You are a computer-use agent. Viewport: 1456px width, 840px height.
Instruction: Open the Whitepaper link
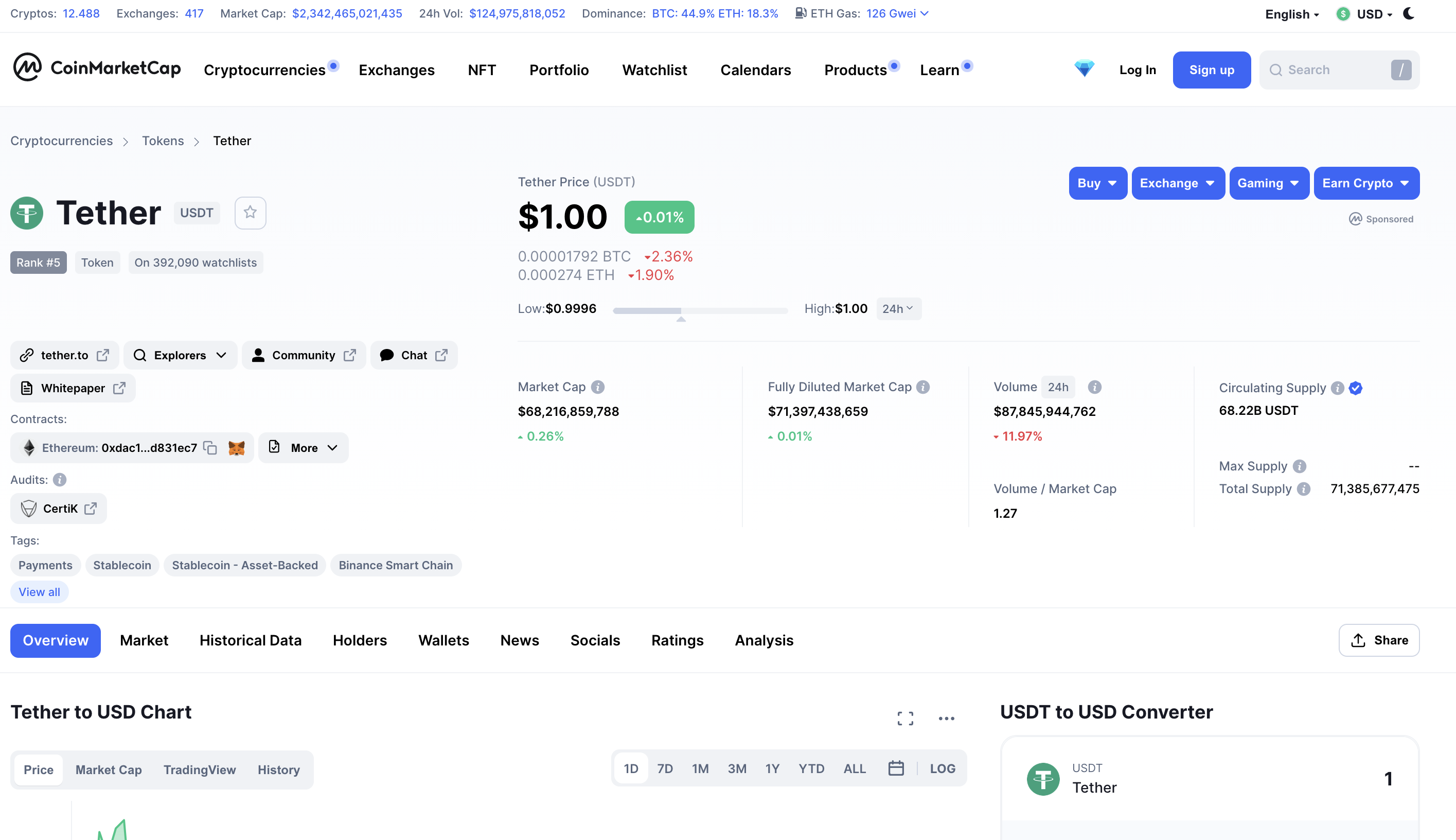click(73, 388)
